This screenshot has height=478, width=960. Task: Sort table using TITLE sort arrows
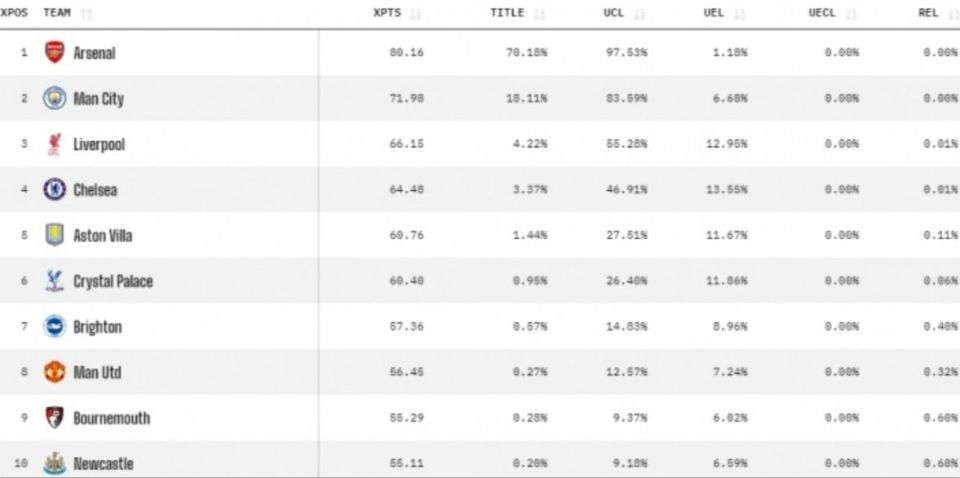tap(540, 14)
